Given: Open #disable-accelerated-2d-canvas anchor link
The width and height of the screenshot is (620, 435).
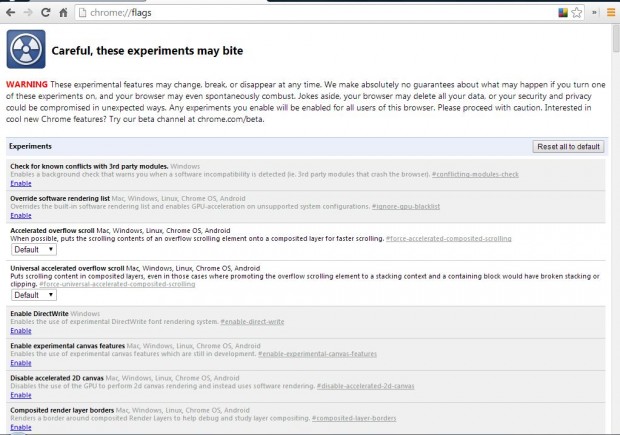Looking at the screenshot, I should tap(365, 386).
